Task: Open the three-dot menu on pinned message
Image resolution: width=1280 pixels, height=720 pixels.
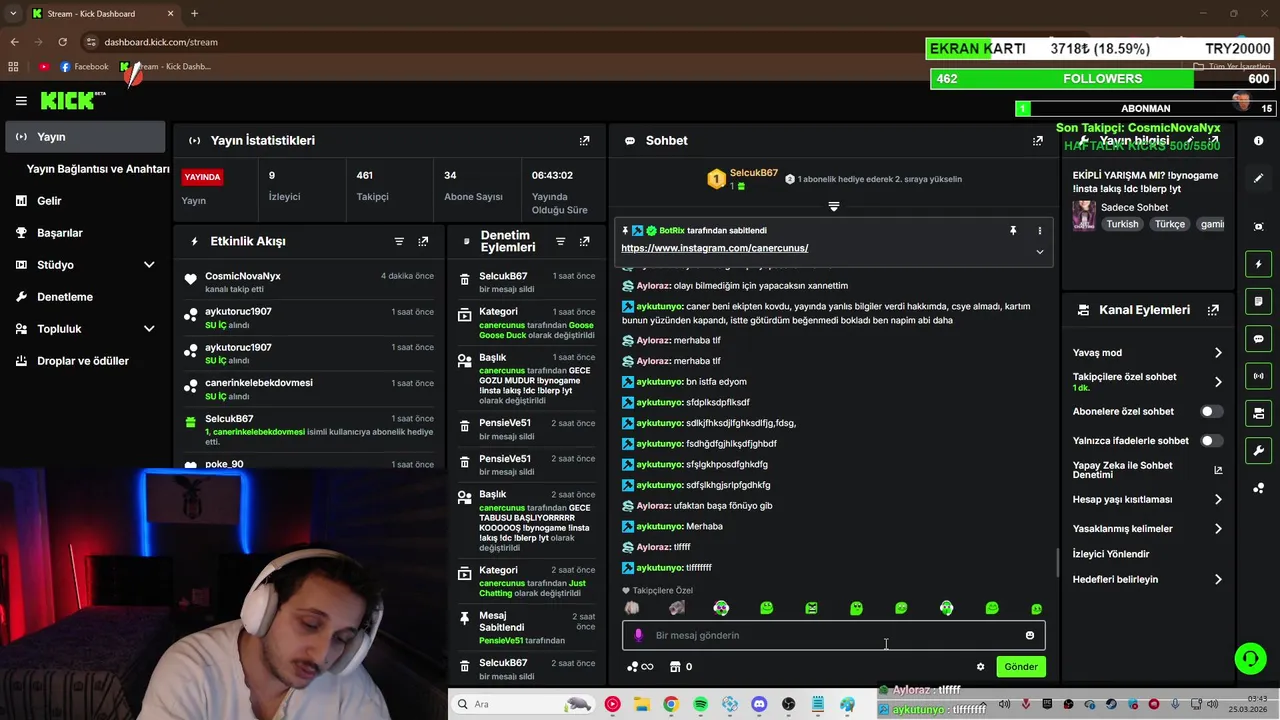Action: click(x=1039, y=231)
